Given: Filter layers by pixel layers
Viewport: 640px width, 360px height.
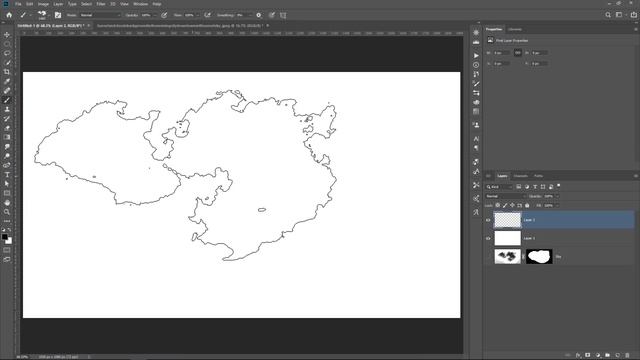Looking at the screenshot, I should click(519, 187).
